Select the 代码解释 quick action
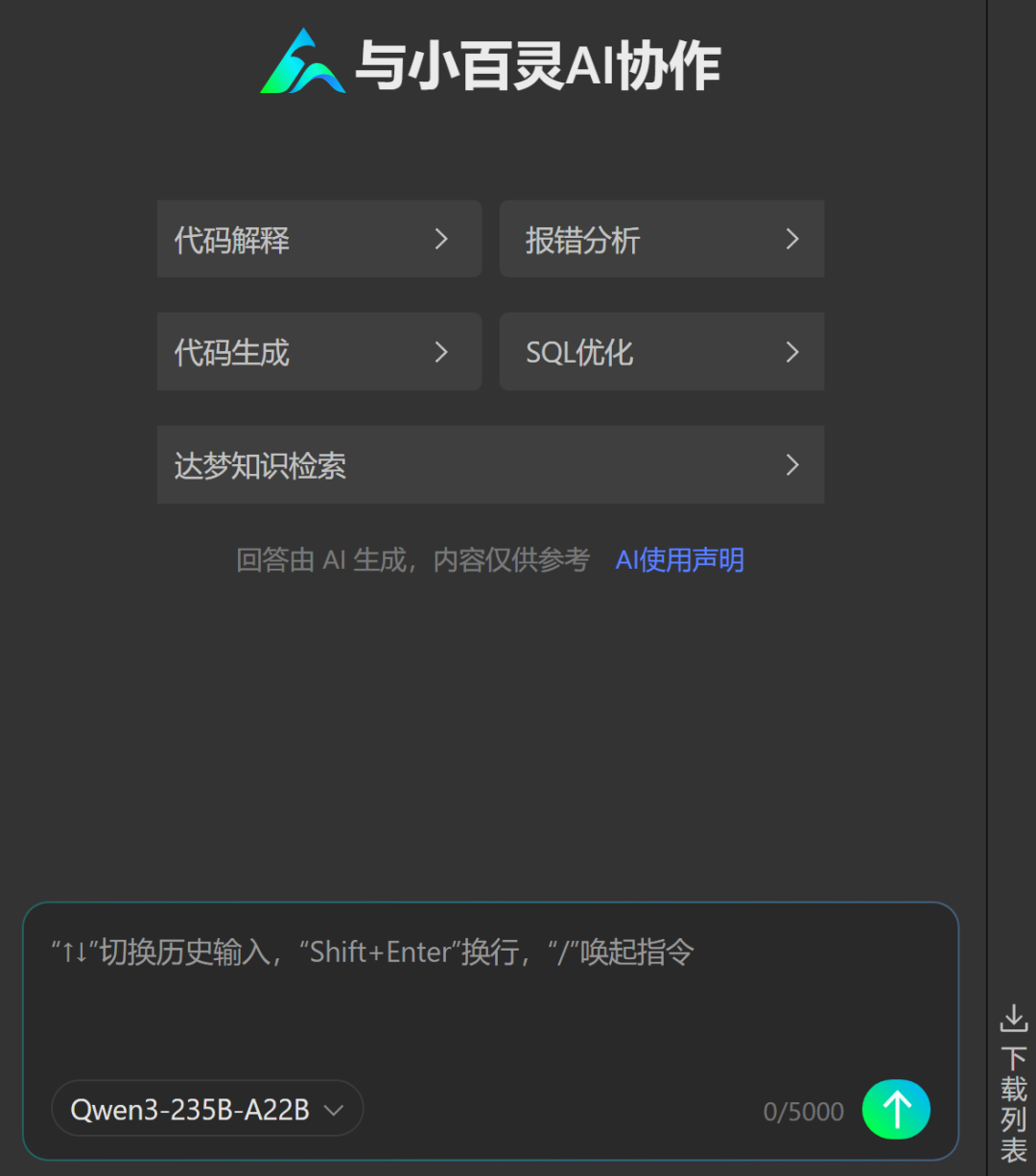Screen dimensions: 1036x1176 tap(319, 239)
